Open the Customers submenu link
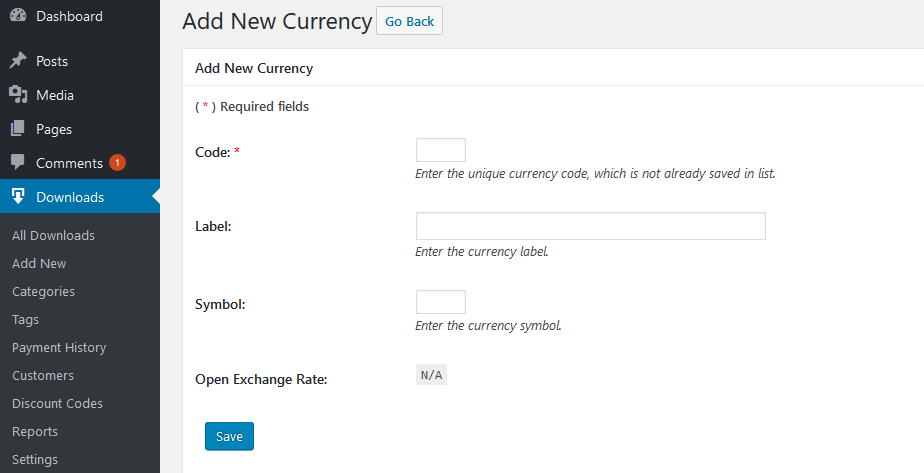This screenshot has height=473, width=924. [43, 376]
